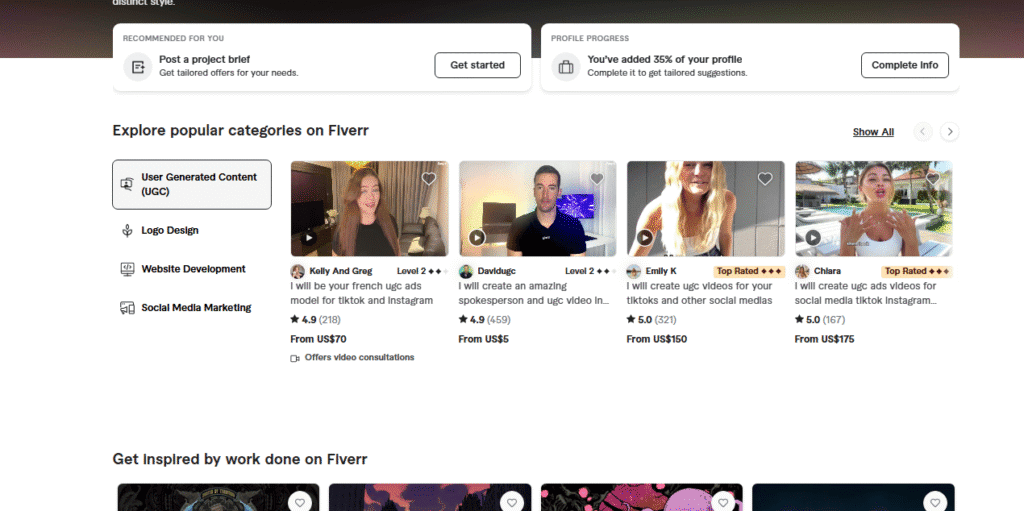Viewport: 1024px width, 511px height.
Task: Click Kelly And Greg avatar
Action: 298,272
